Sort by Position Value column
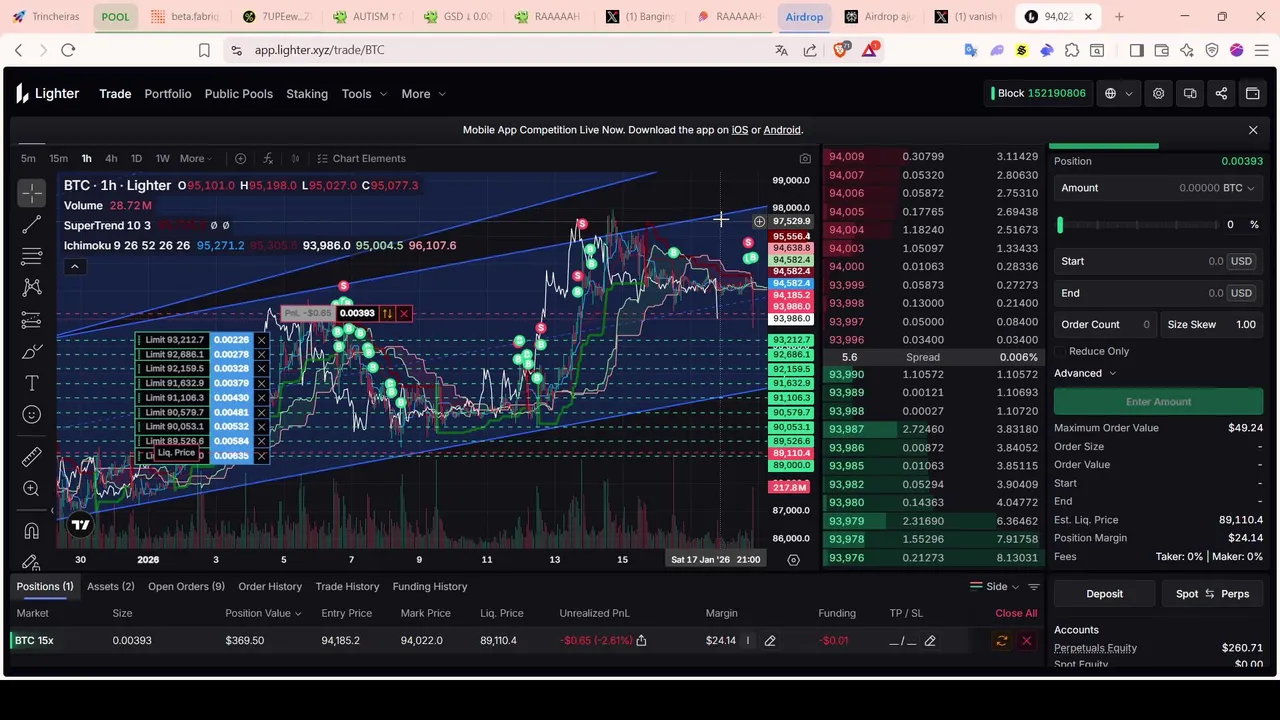Viewport: 1280px width, 720px height. pyautogui.click(x=263, y=613)
